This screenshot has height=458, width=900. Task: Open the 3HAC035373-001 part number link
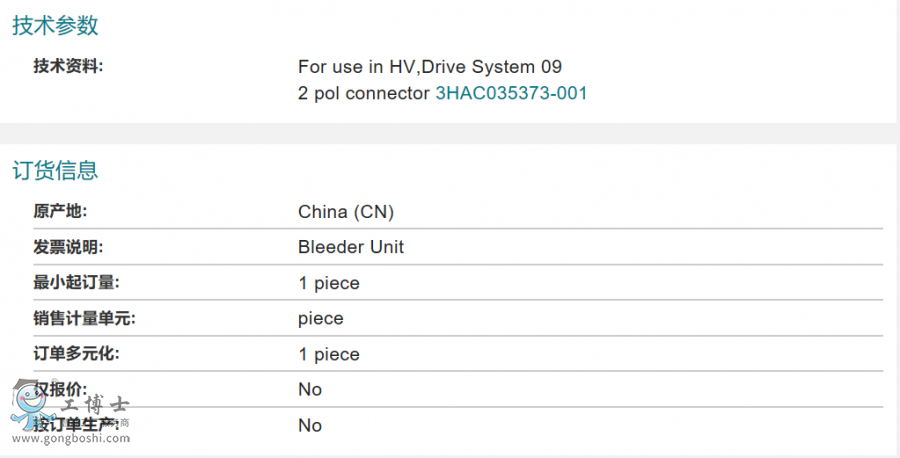coord(511,93)
